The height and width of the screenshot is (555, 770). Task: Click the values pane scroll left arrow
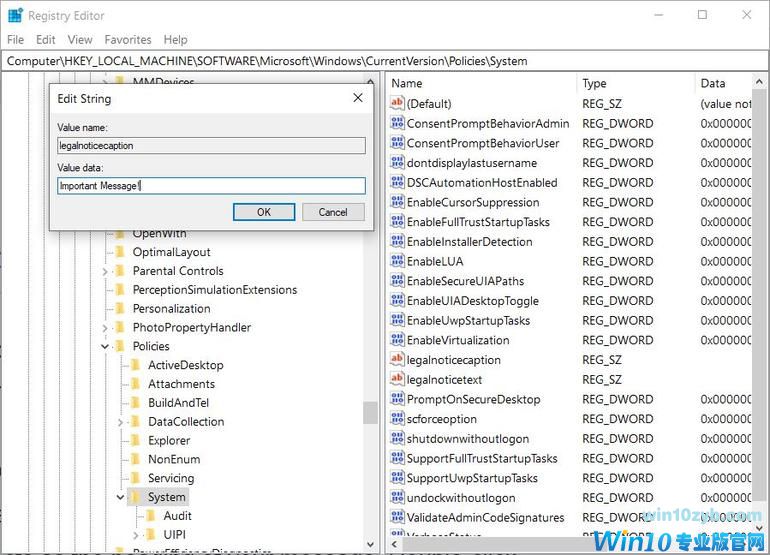tap(394, 544)
